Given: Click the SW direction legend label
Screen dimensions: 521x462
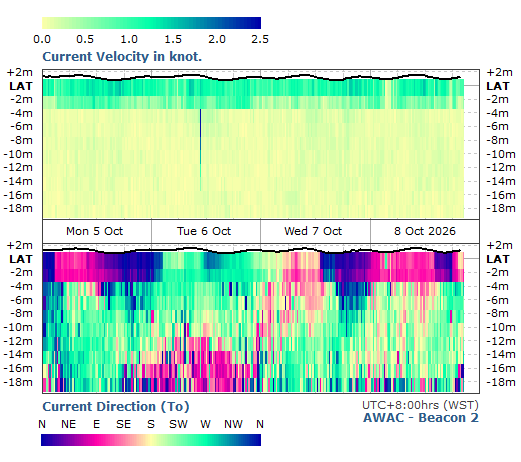Looking at the screenshot, I should (178, 424).
